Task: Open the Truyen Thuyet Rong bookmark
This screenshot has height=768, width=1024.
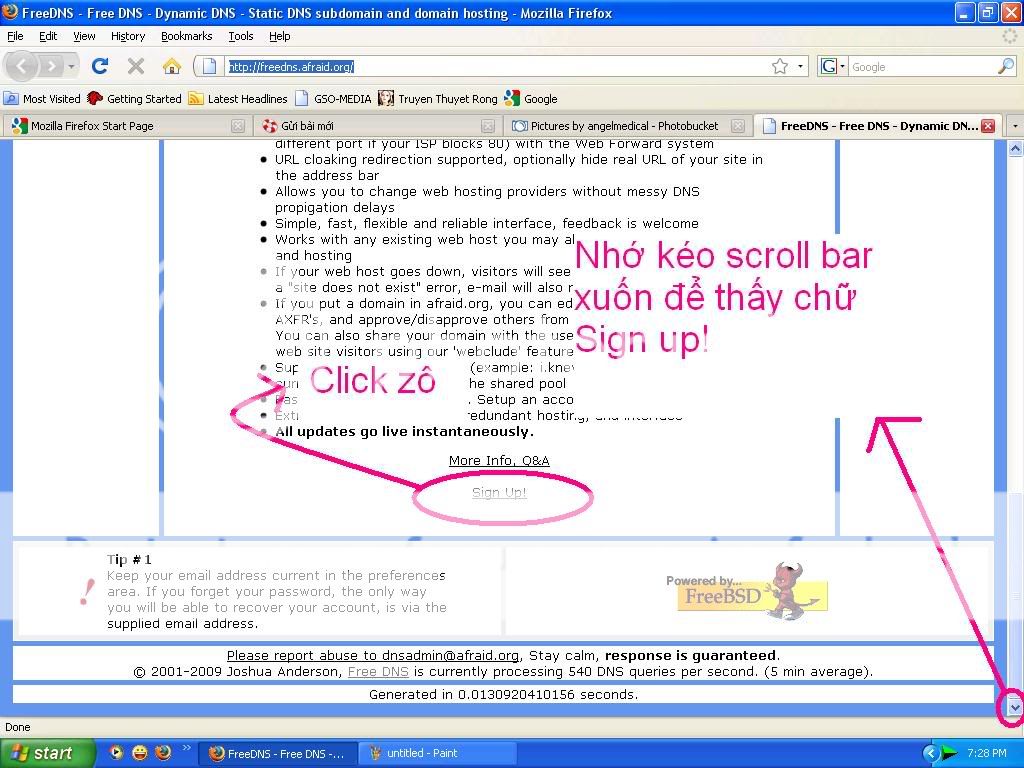Action: [438, 99]
